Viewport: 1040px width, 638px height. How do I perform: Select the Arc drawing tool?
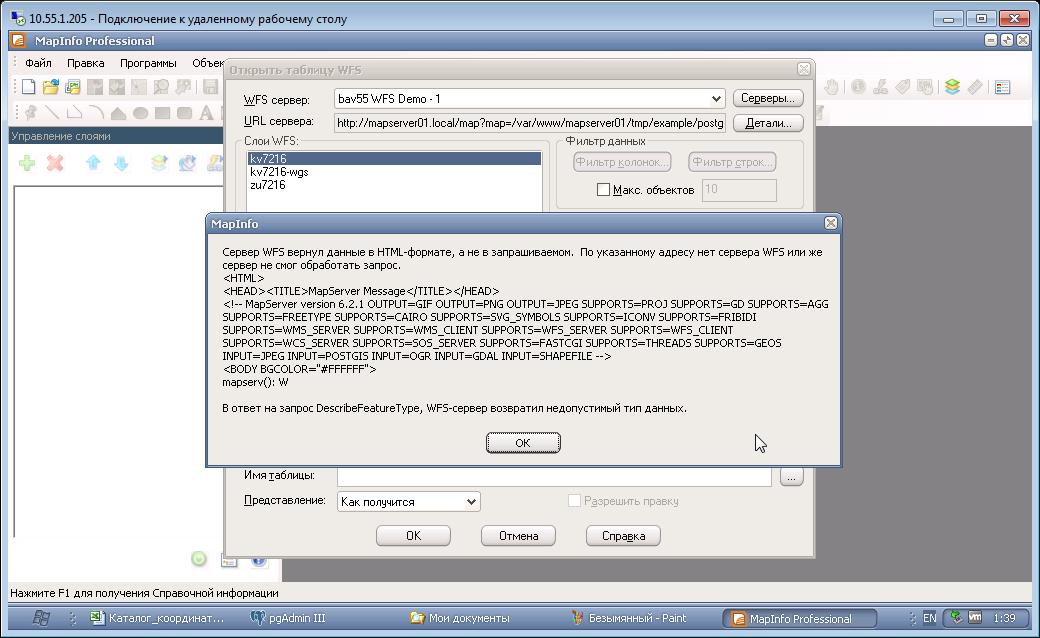pyautogui.click(x=96, y=113)
